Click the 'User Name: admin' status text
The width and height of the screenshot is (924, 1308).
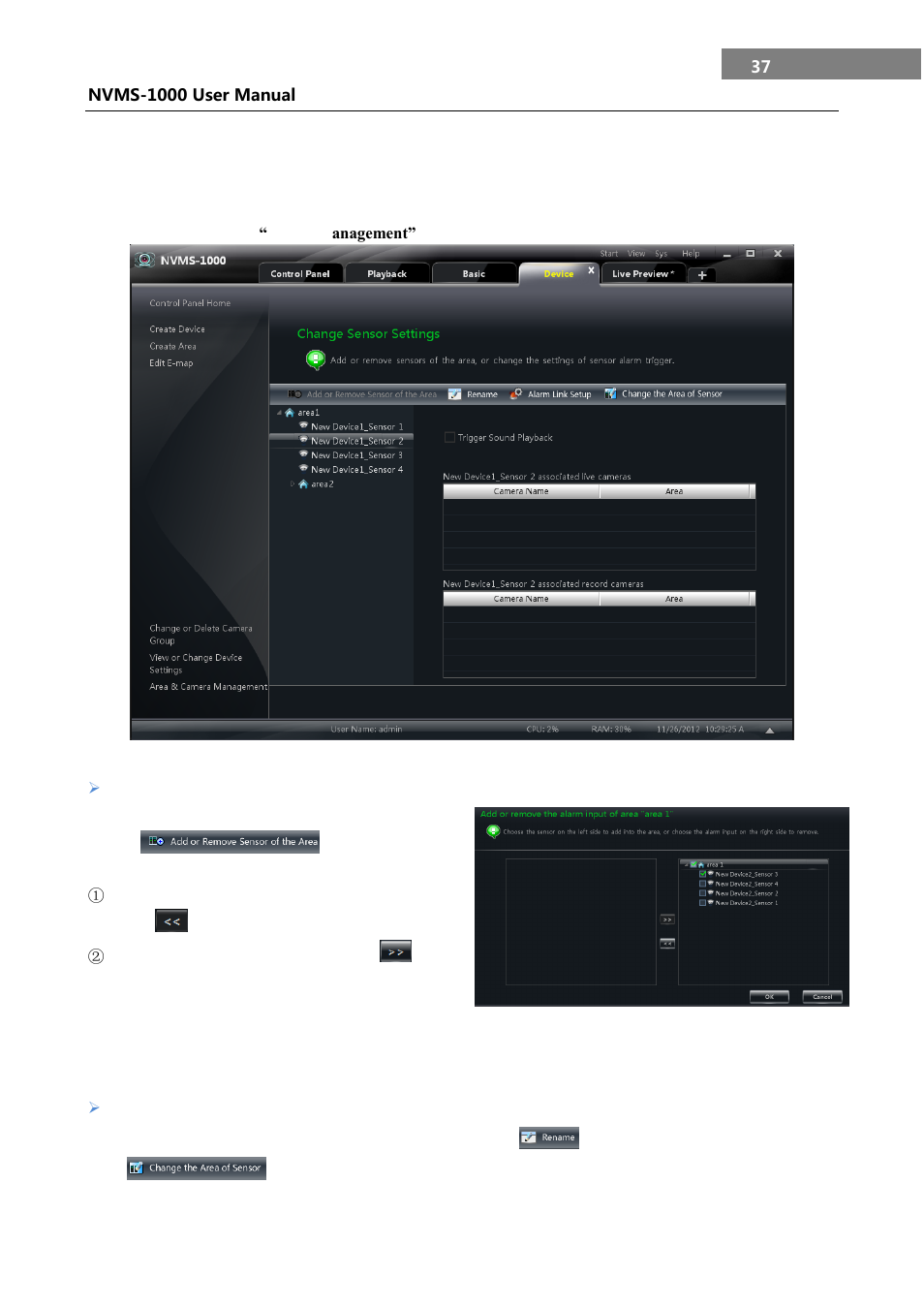(x=366, y=730)
